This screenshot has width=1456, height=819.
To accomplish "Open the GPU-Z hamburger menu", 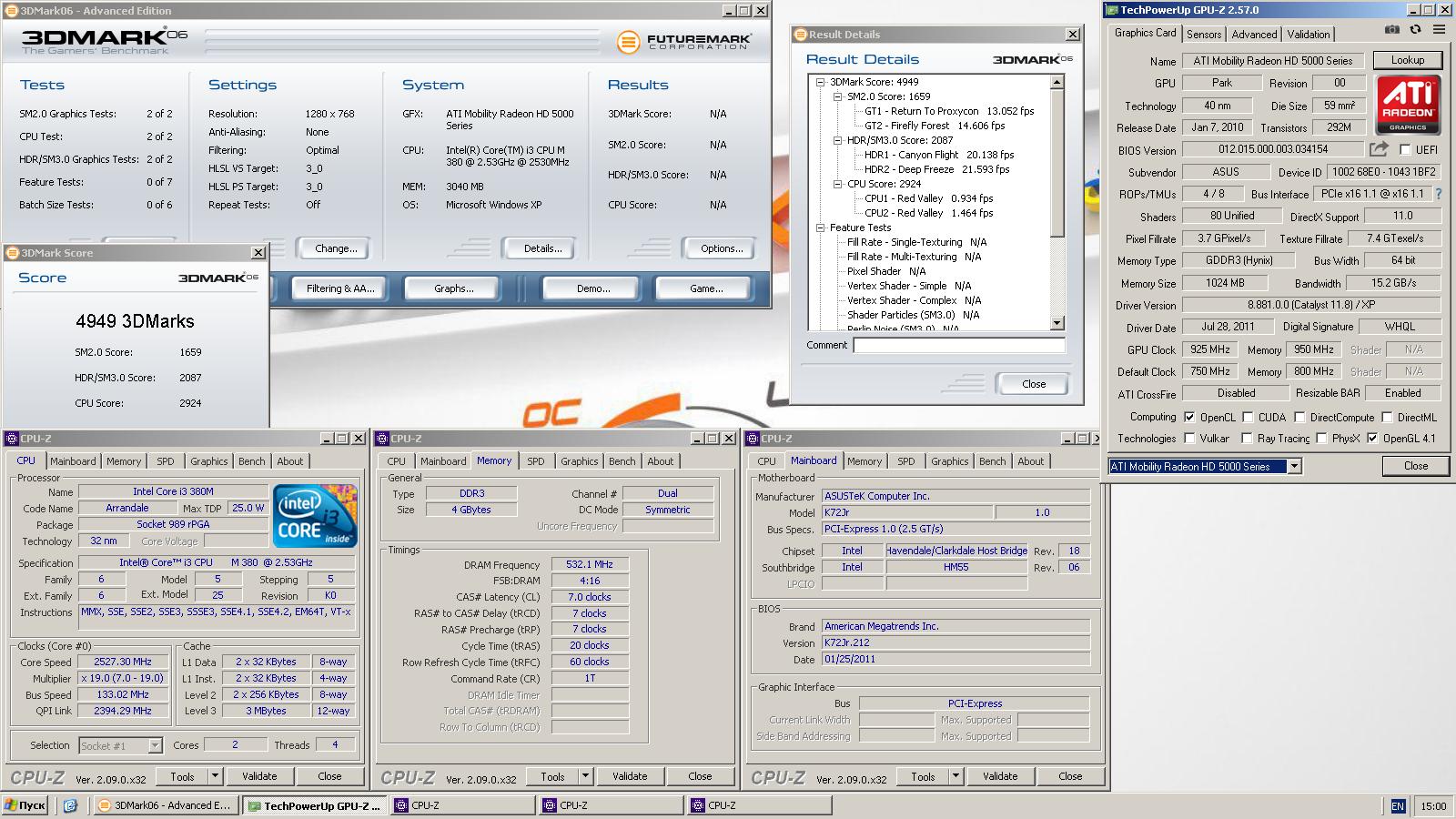I will (x=1439, y=30).
